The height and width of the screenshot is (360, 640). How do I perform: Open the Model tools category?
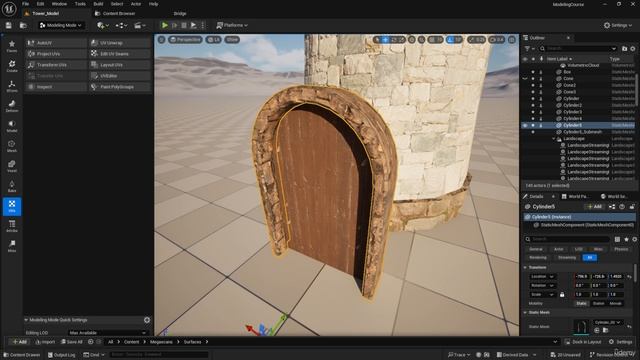12,126
